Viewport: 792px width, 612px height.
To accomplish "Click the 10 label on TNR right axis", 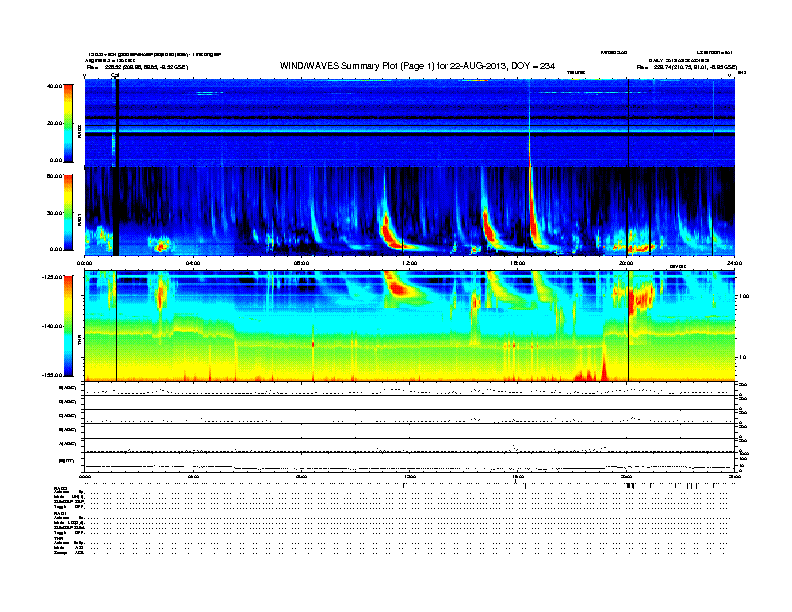I will click(x=742, y=357).
